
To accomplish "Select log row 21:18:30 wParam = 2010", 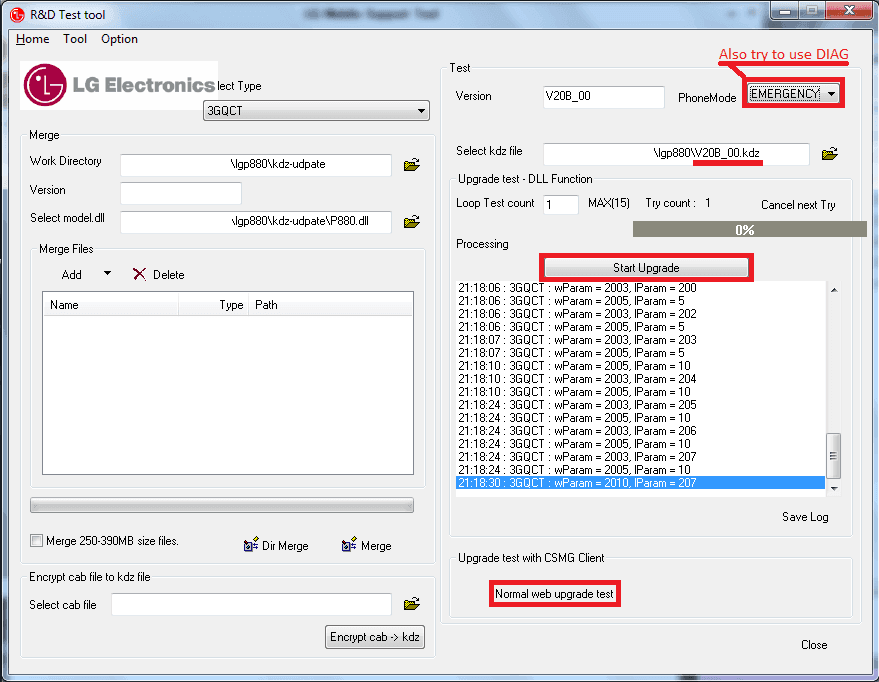I will point(640,483).
